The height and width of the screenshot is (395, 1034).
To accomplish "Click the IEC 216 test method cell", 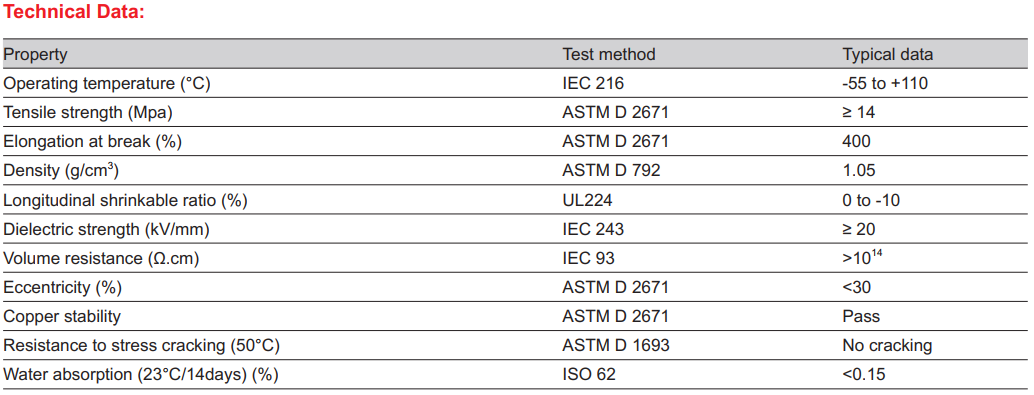I will 593,84.
